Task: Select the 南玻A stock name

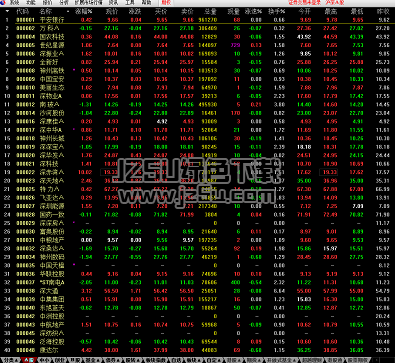Action: [49, 105]
